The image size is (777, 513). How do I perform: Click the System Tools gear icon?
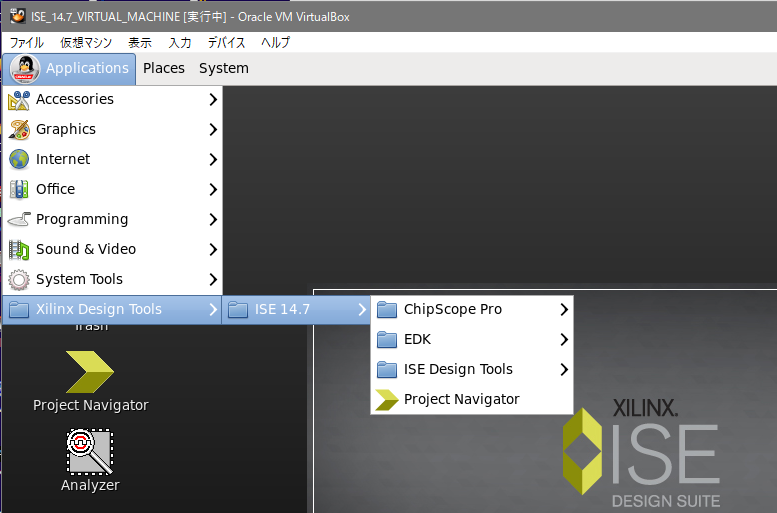(x=19, y=280)
